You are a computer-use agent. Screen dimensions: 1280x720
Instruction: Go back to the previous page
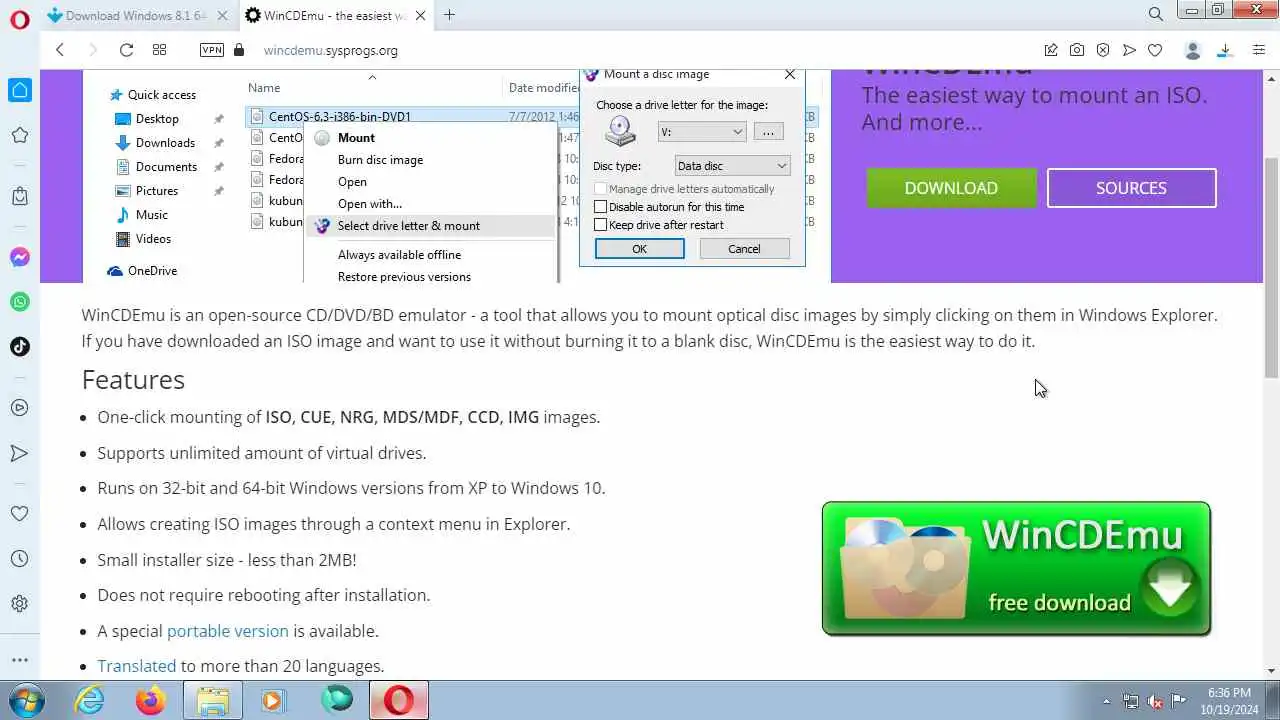coord(60,50)
